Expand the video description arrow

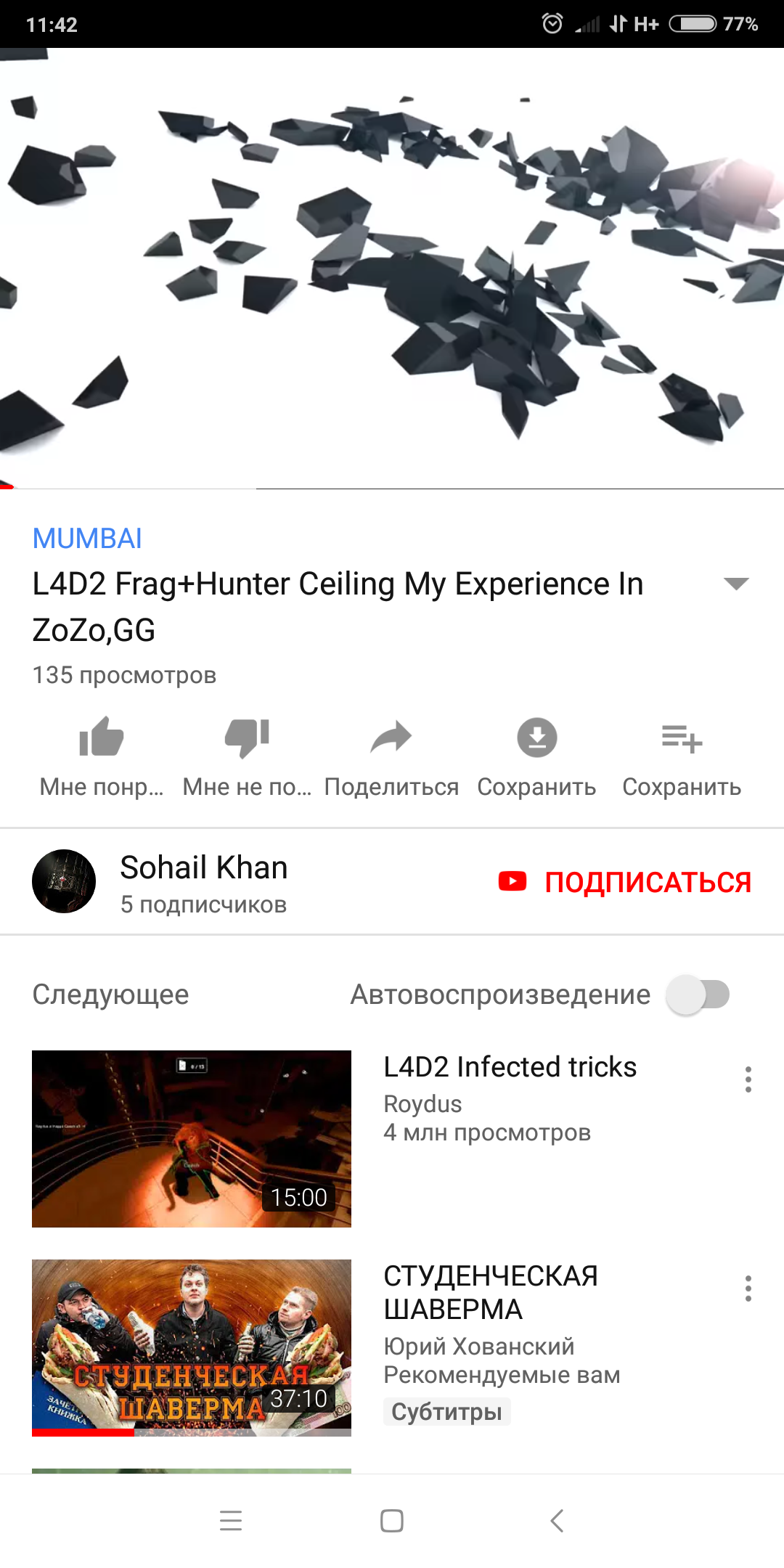[x=736, y=584]
